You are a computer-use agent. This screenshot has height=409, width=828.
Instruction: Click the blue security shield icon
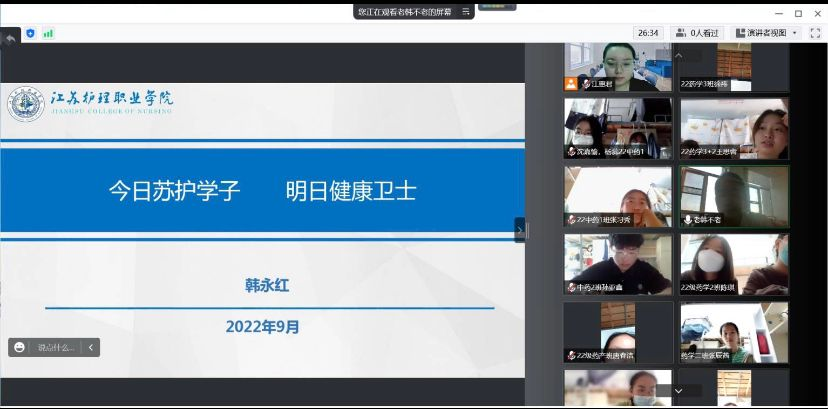[x=30, y=33]
